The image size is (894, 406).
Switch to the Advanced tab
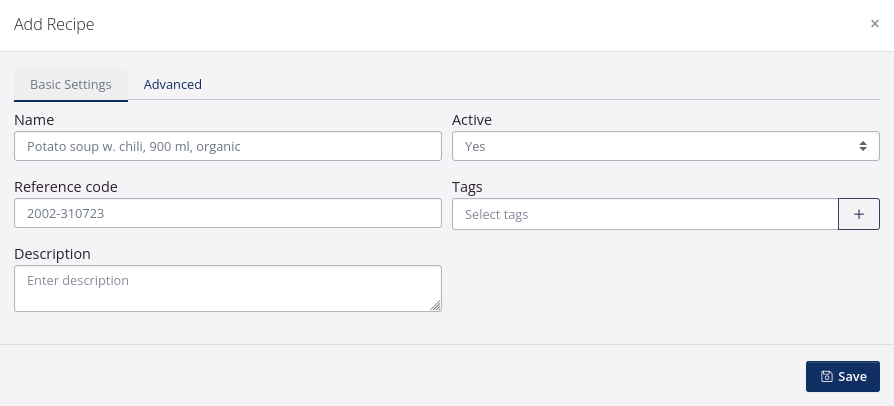pyautogui.click(x=172, y=85)
